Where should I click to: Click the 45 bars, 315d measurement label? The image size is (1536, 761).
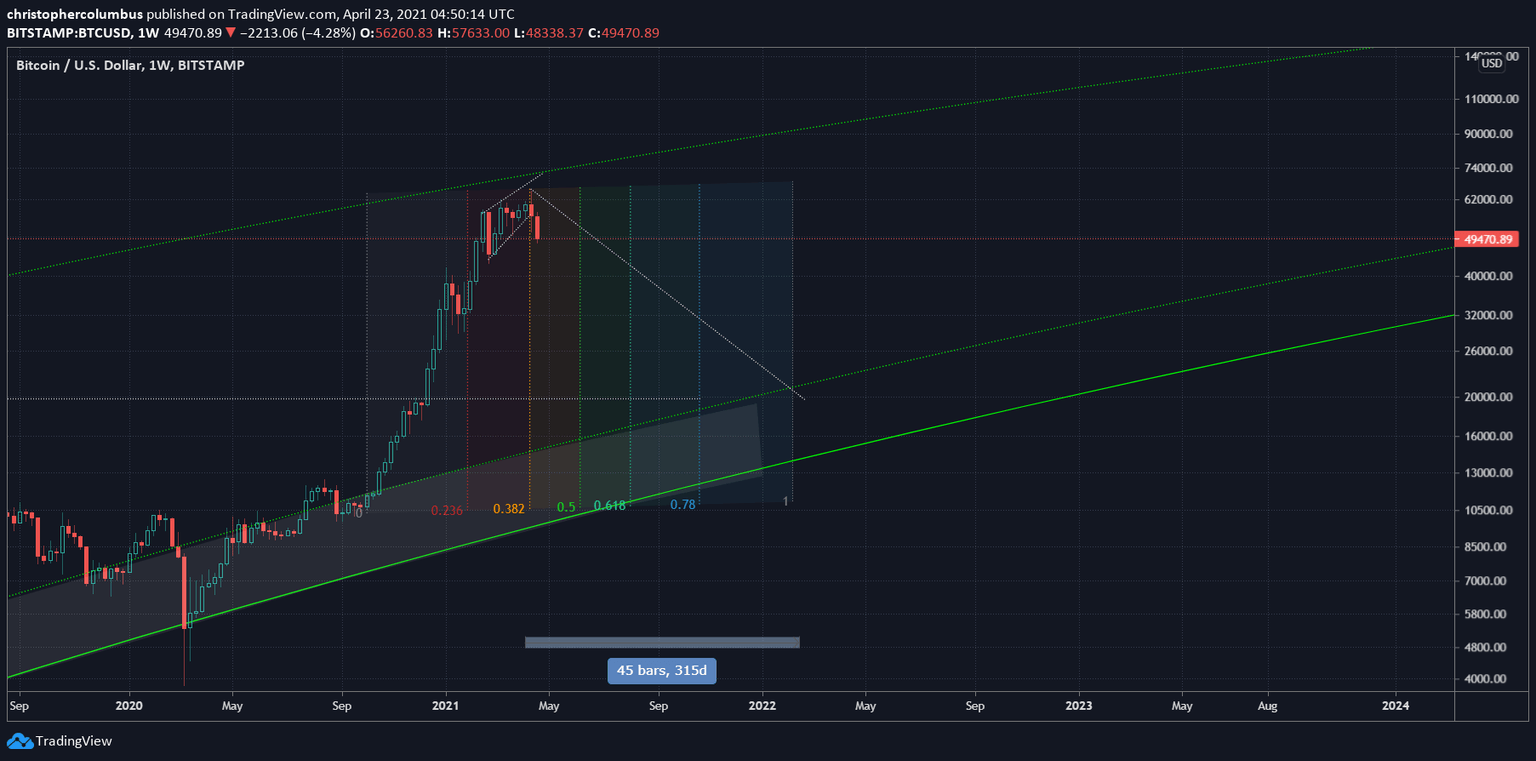[661, 671]
